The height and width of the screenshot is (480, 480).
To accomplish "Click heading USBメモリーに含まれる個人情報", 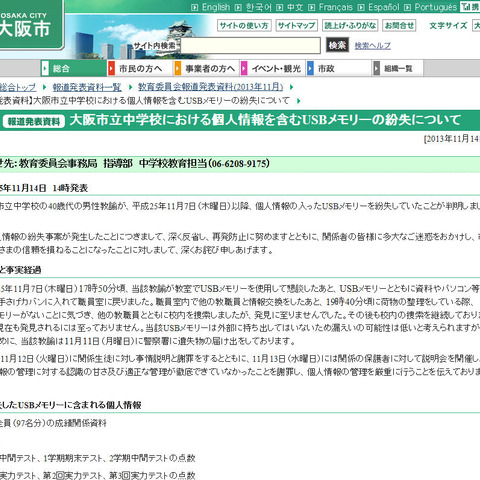I will pyautogui.click(x=79, y=405).
